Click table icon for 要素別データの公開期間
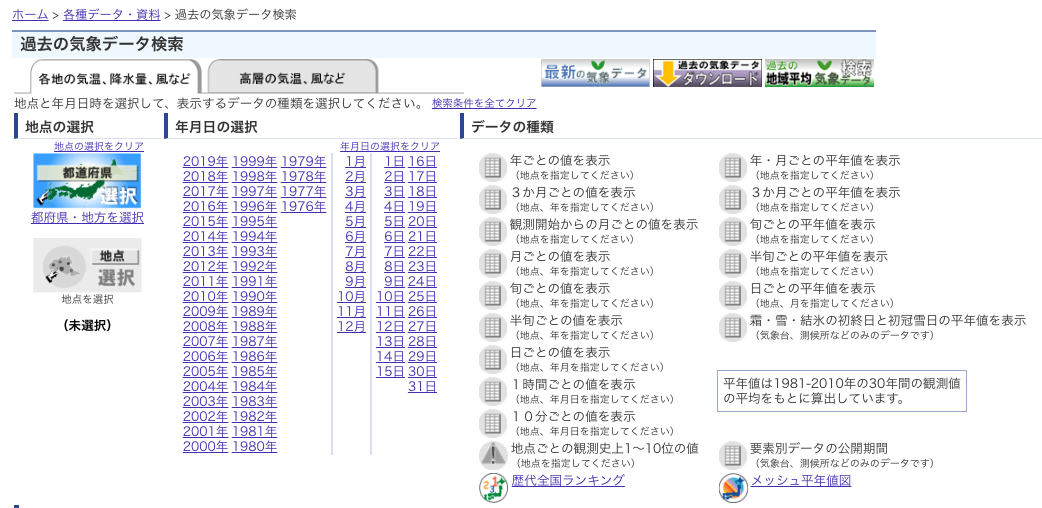Image resolution: width=1042 pixels, height=508 pixels. 732,455
